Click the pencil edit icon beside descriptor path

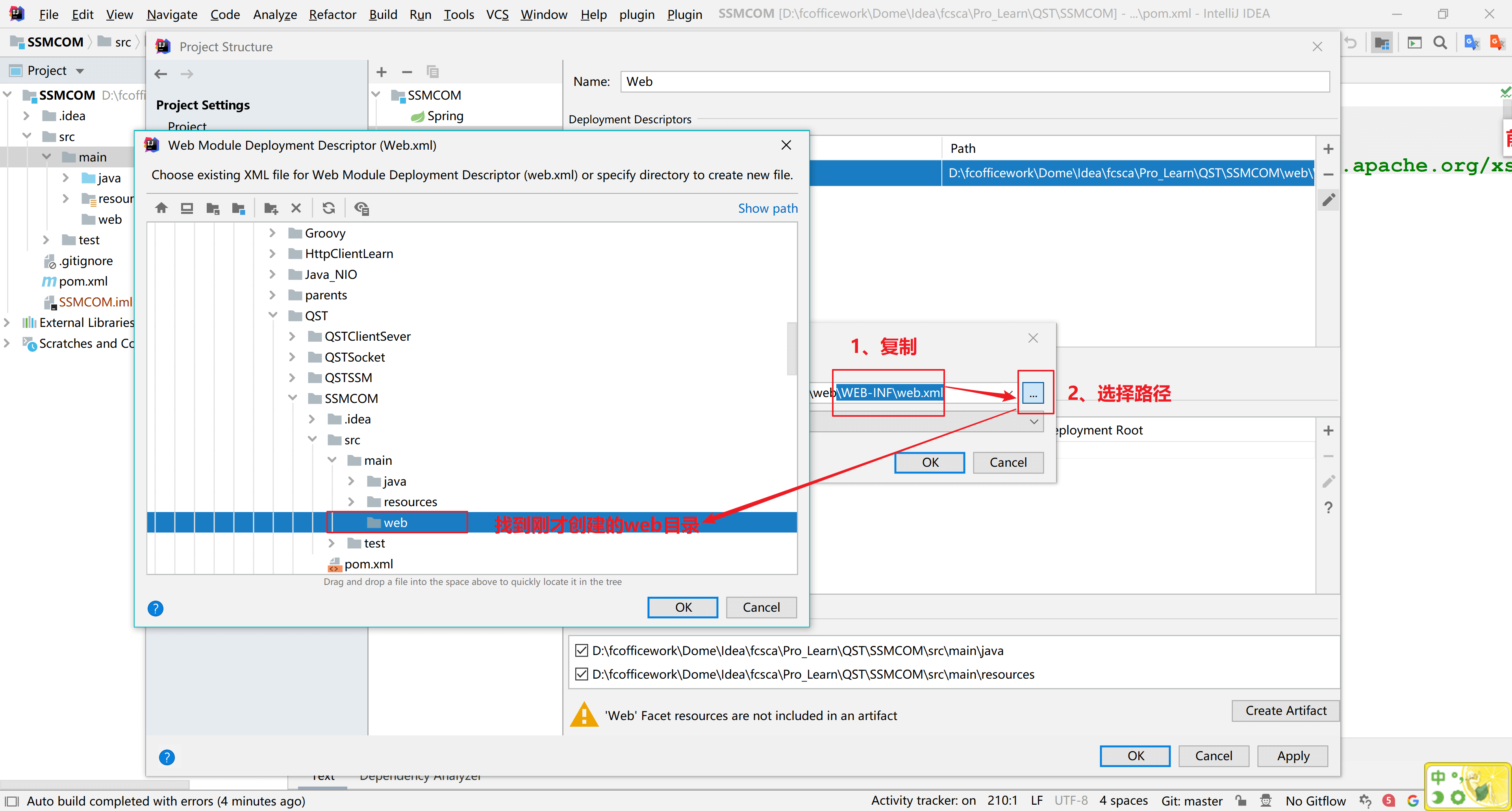[x=1328, y=200]
